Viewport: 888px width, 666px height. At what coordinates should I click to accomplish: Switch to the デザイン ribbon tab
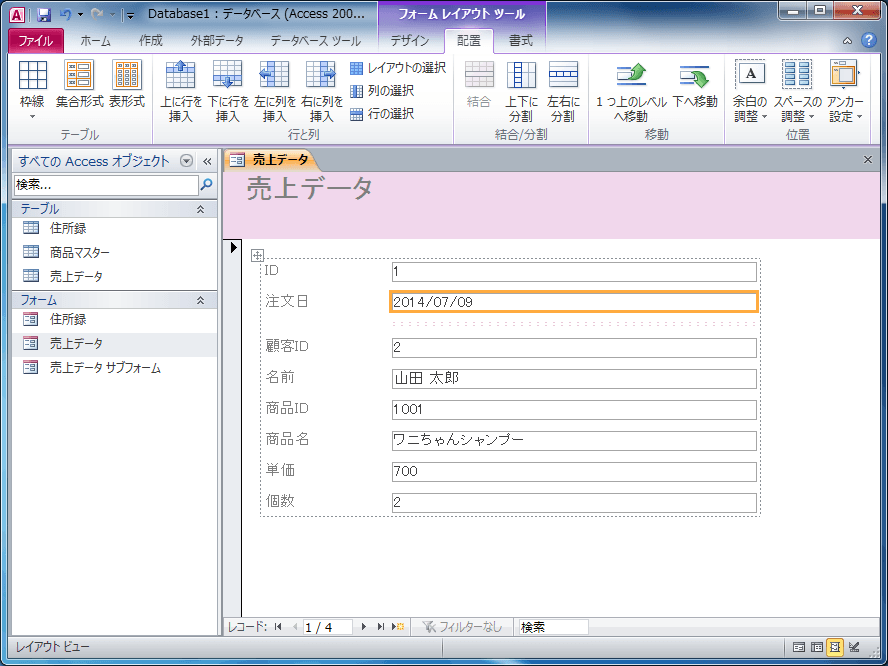(410, 41)
